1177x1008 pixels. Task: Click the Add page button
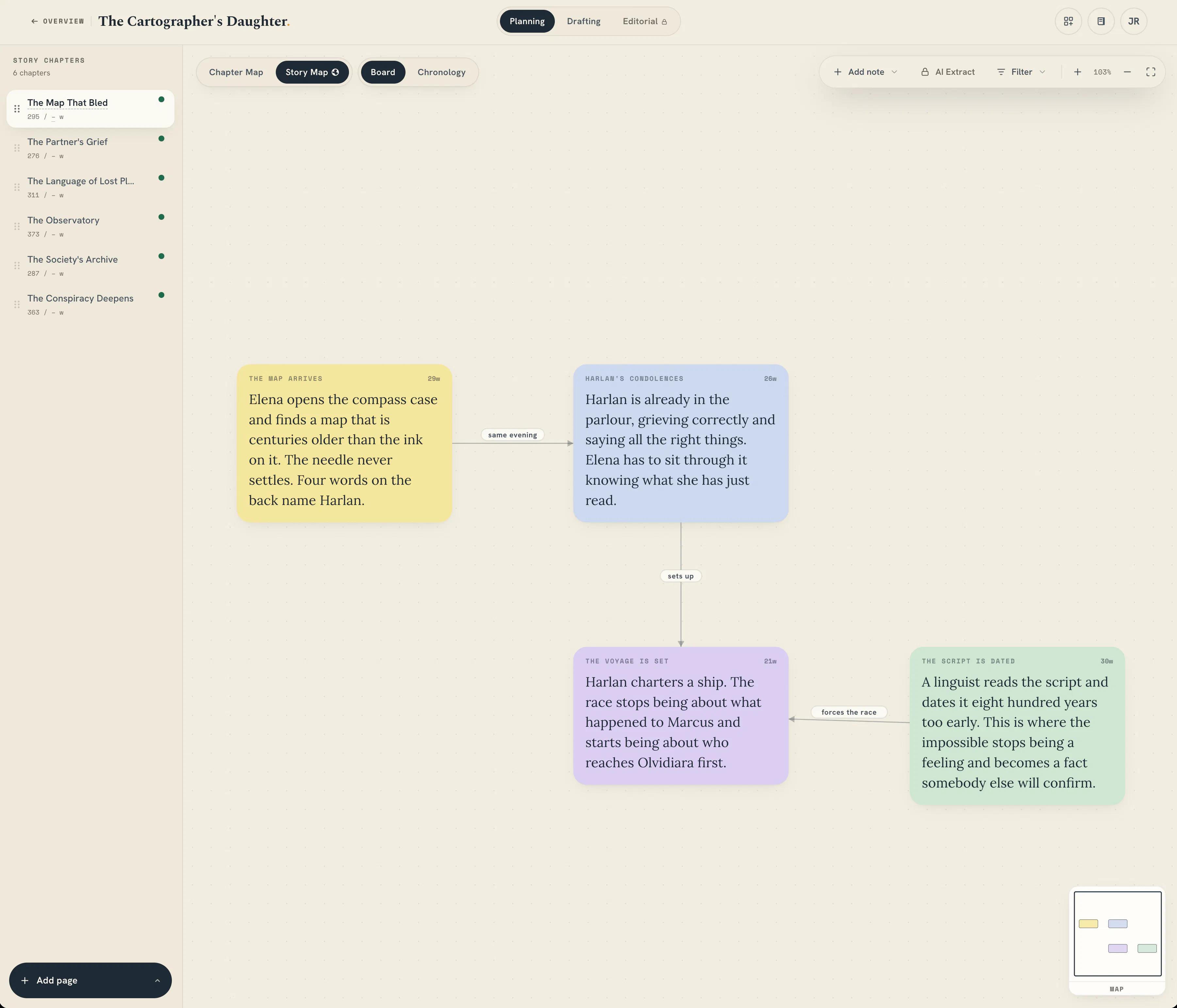click(90, 980)
